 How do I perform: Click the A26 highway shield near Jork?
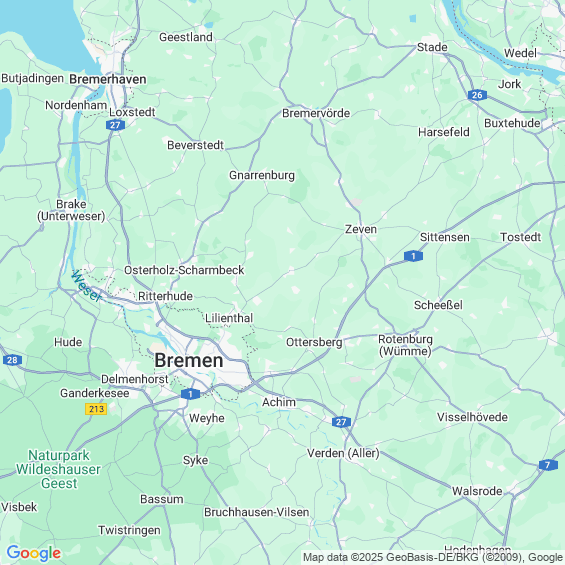477,95
